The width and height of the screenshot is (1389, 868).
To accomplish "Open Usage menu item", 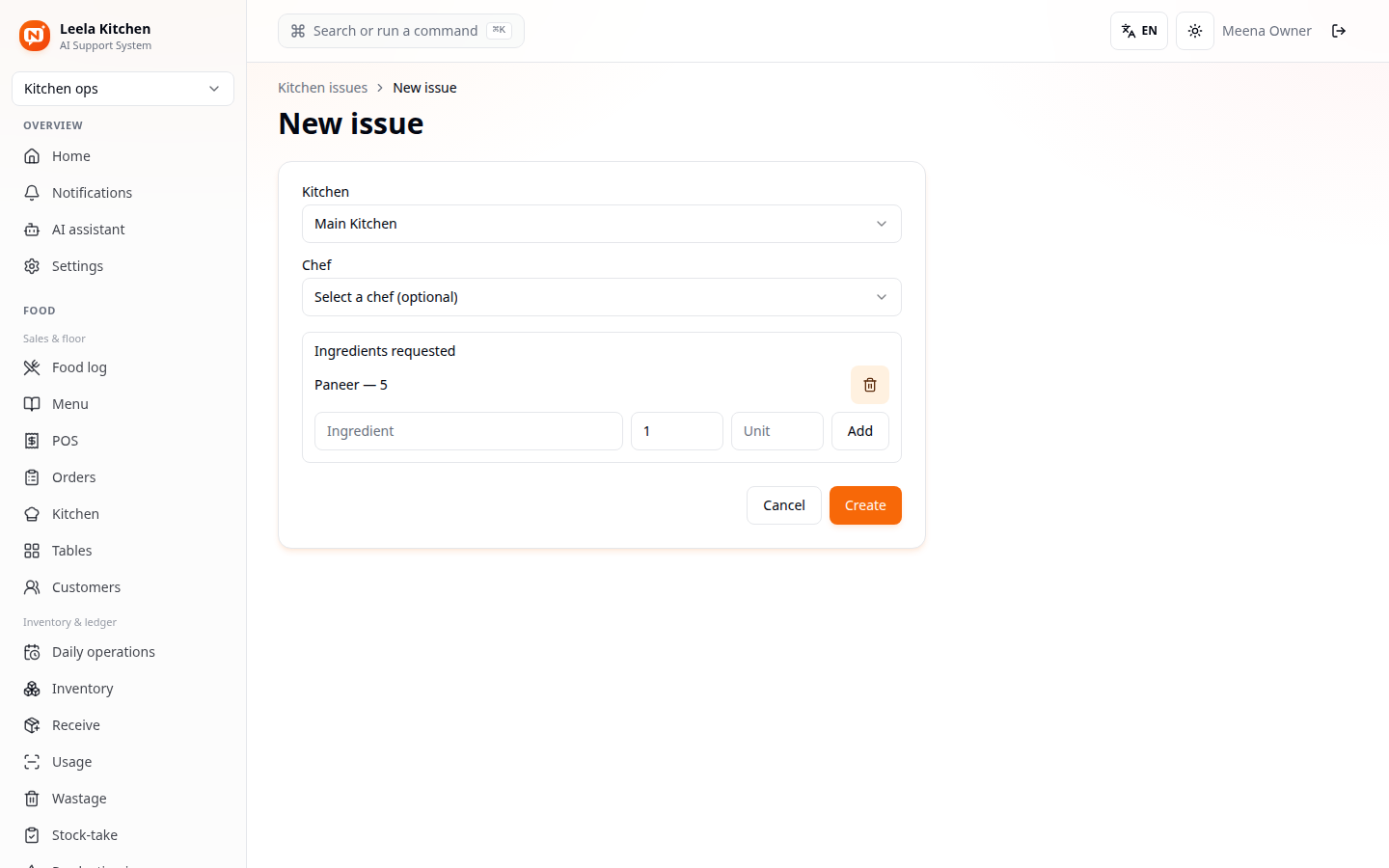I will [123, 762].
